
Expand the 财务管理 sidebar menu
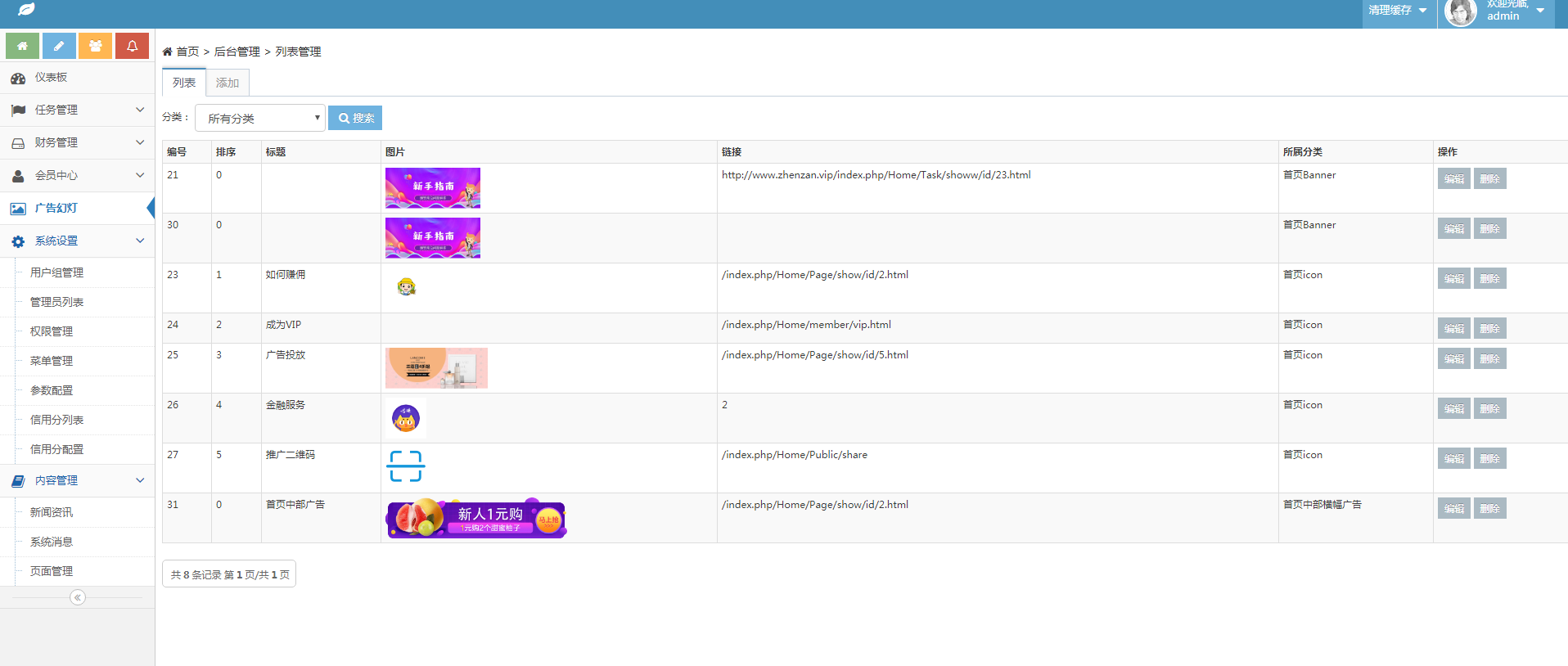pyautogui.click(x=77, y=142)
